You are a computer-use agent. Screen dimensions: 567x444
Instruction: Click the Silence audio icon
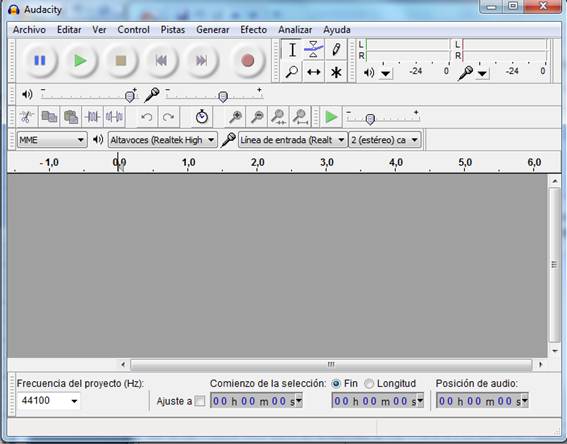coord(114,117)
